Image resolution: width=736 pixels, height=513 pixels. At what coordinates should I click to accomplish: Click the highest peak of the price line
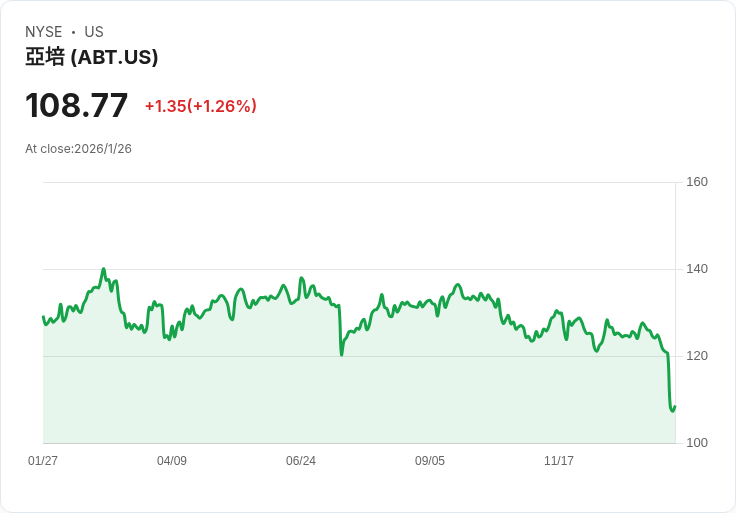coord(104,269)
